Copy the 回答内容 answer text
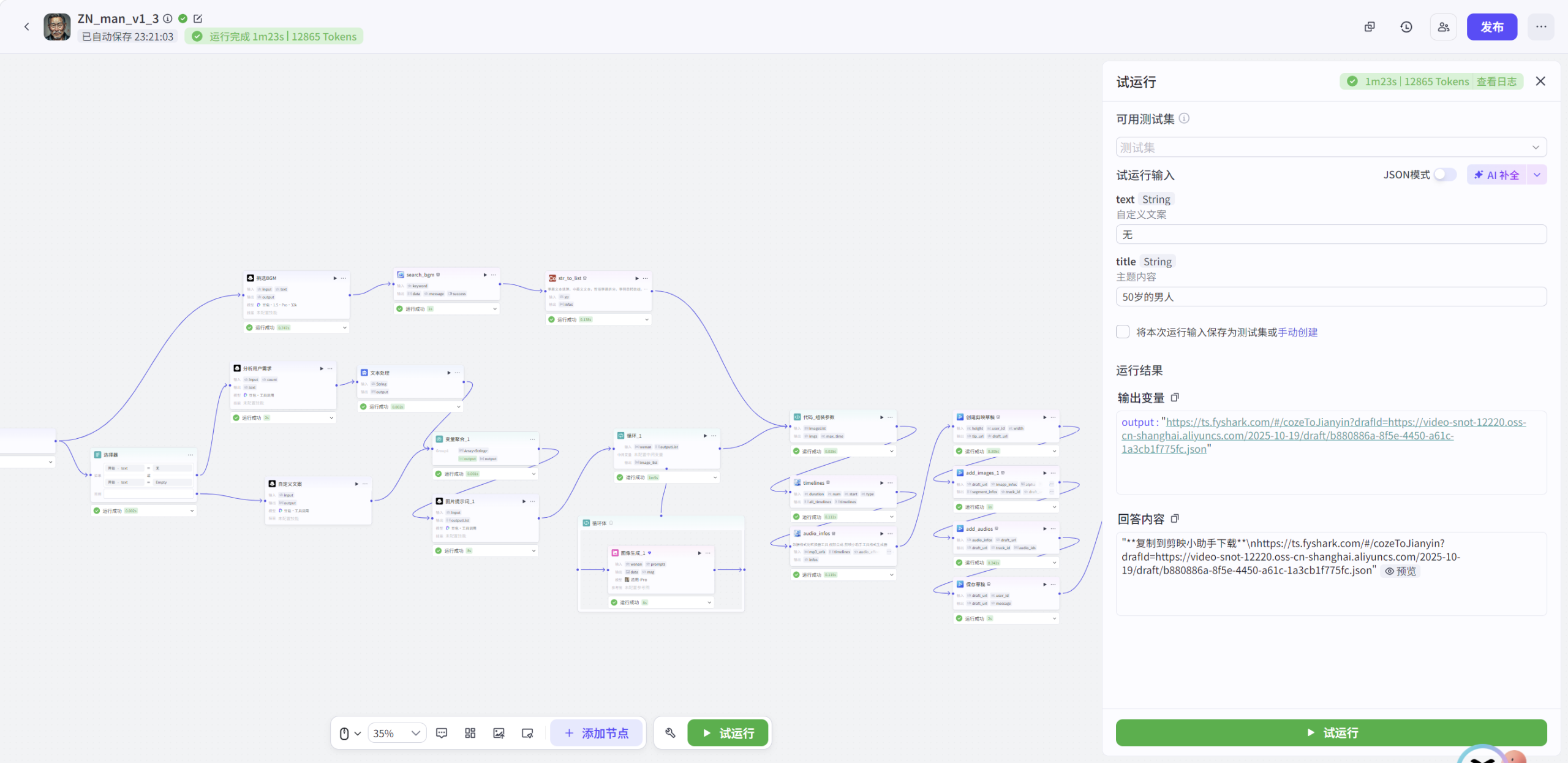The width and height of the screenshot is (1568, 763). coord(1175,519)
